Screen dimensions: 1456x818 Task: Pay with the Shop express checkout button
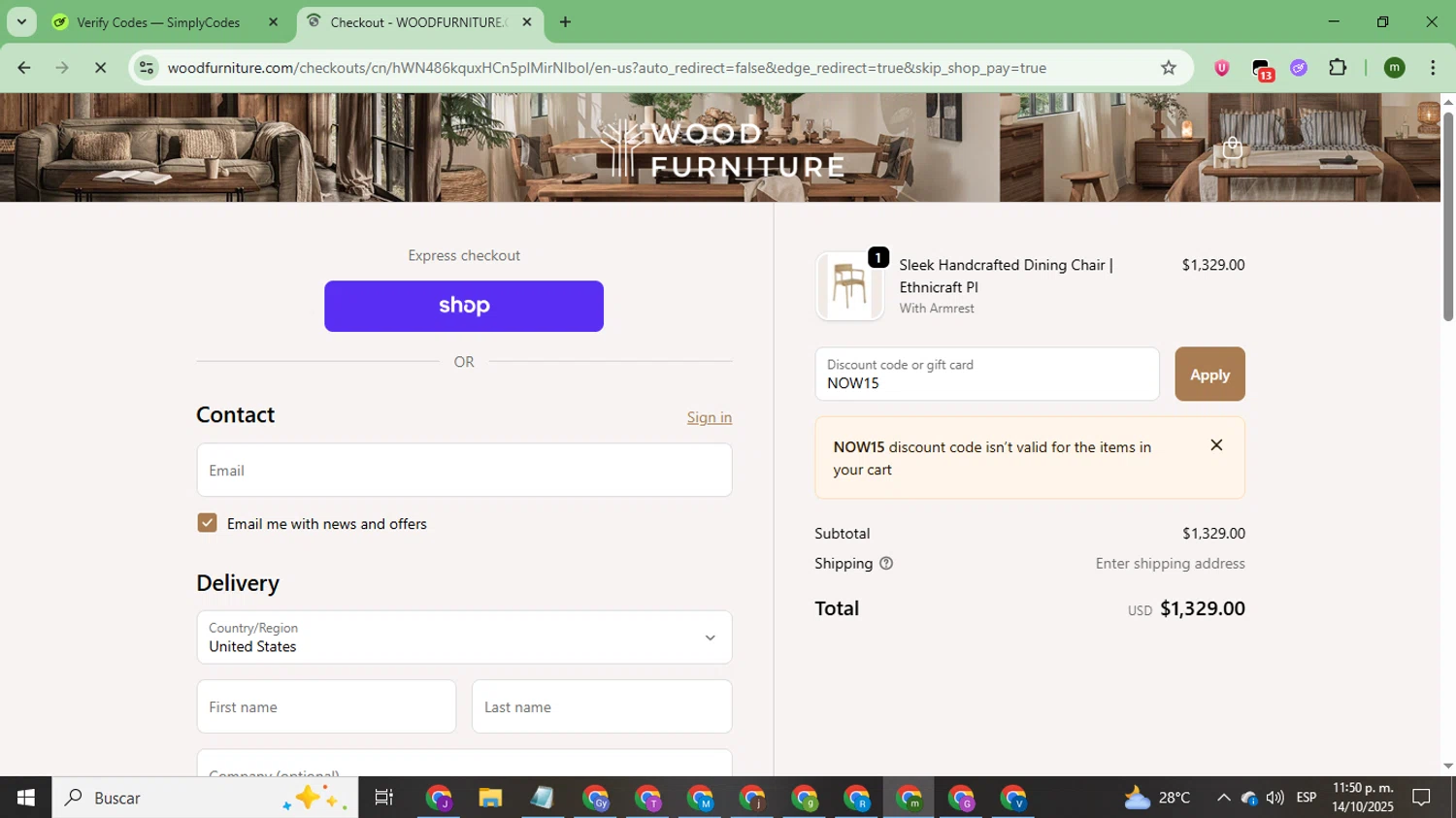[464, 306]
